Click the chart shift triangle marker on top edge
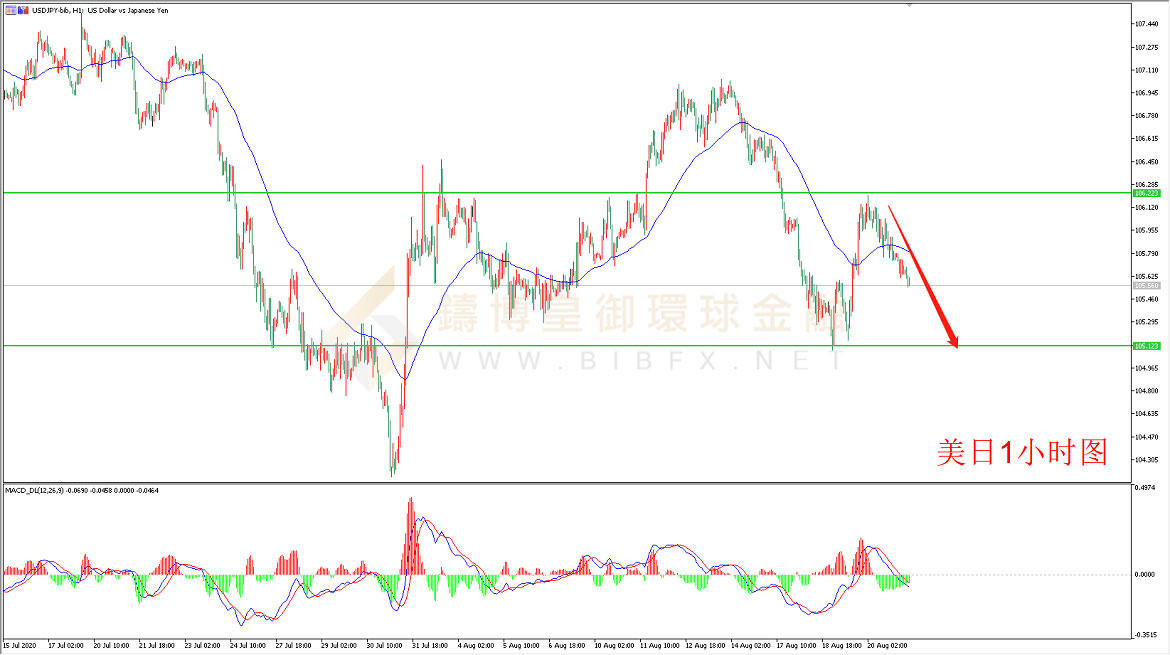Viewport: 1170px width, 655px height. [x=909, y=4]
